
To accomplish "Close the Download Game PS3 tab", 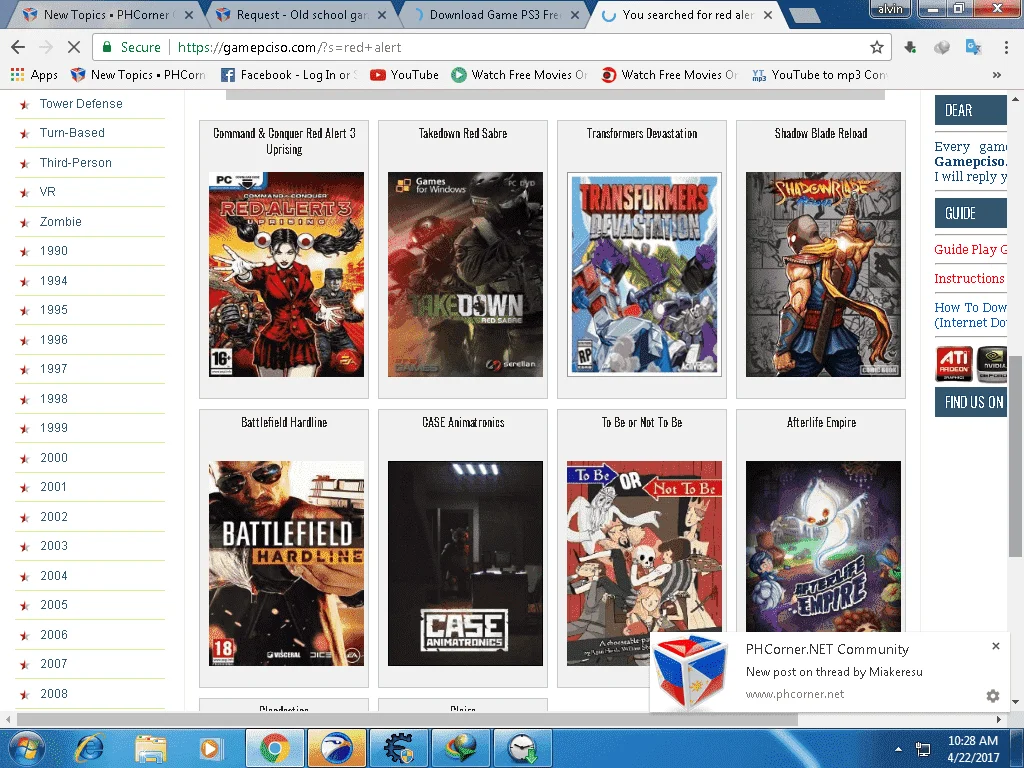I will click(575, 15).
